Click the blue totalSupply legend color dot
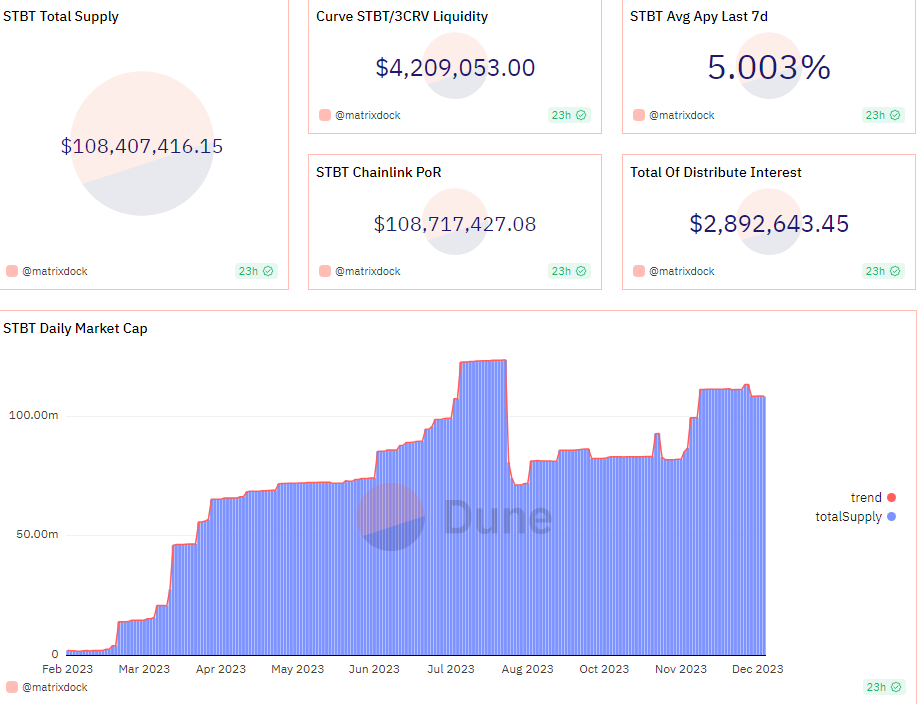Viewport: 918px width, 704px height. click(891, 517)
